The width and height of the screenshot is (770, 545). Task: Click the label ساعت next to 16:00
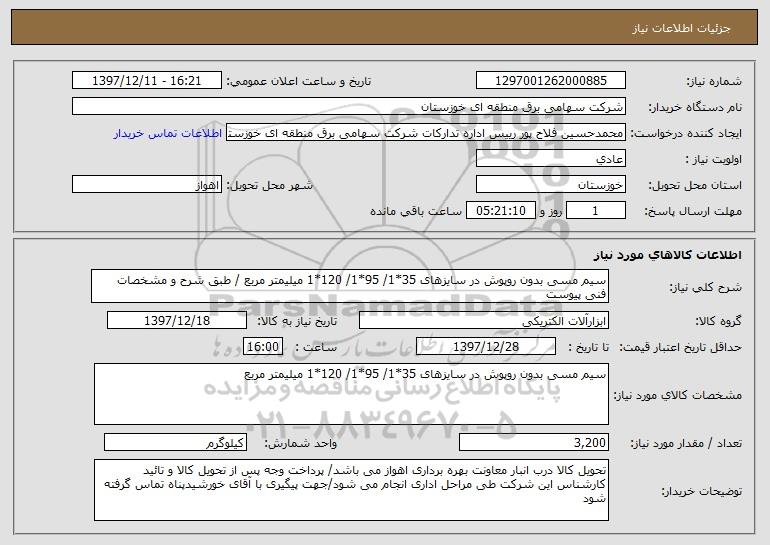pyautogui.click(x=316, y=347)
